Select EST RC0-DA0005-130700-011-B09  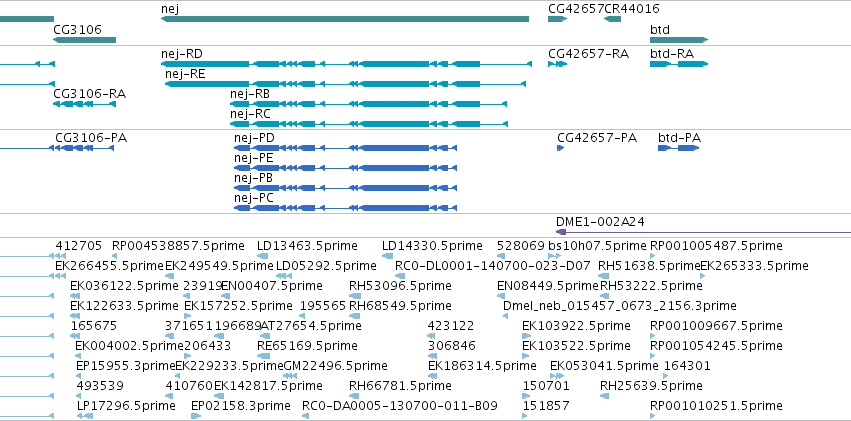(400, 406)
